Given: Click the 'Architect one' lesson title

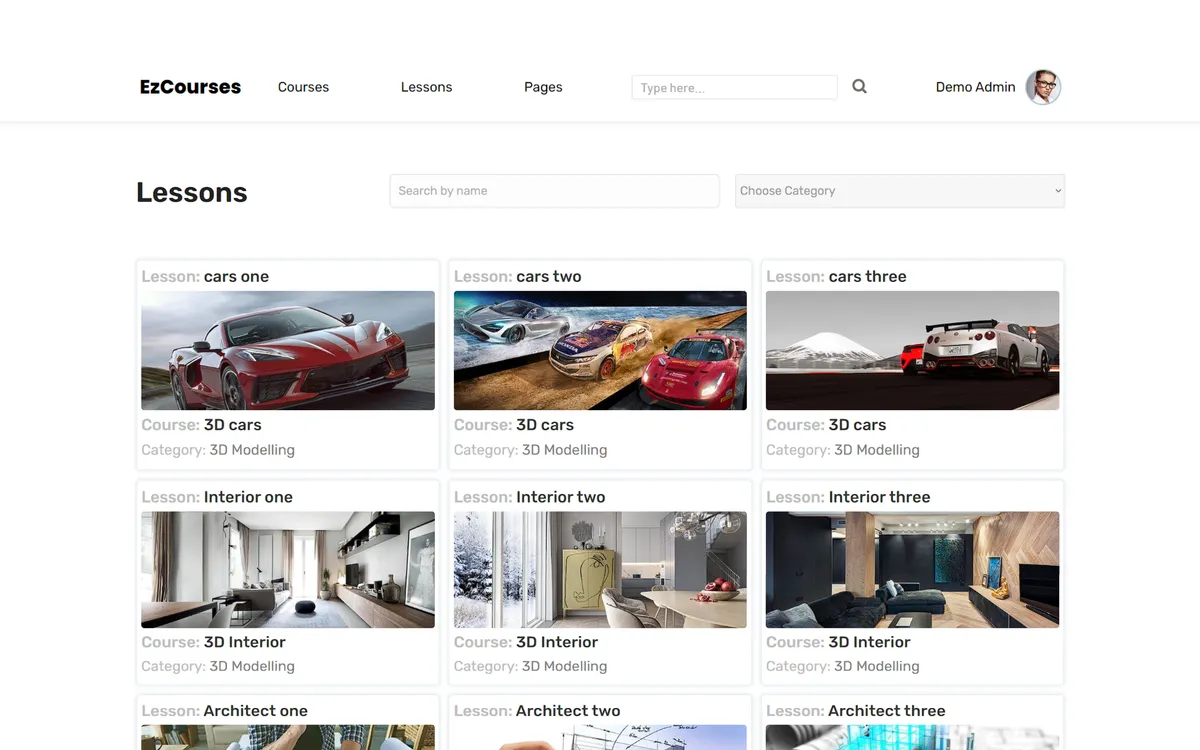Looking at the screenshot, I should (255, 711).
